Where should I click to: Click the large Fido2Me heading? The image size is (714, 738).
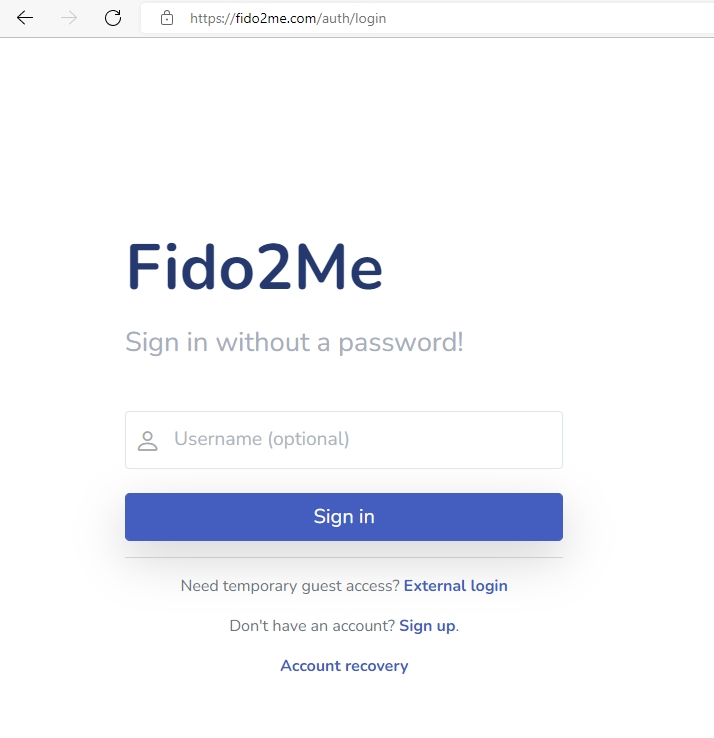(x=254, y=268)
